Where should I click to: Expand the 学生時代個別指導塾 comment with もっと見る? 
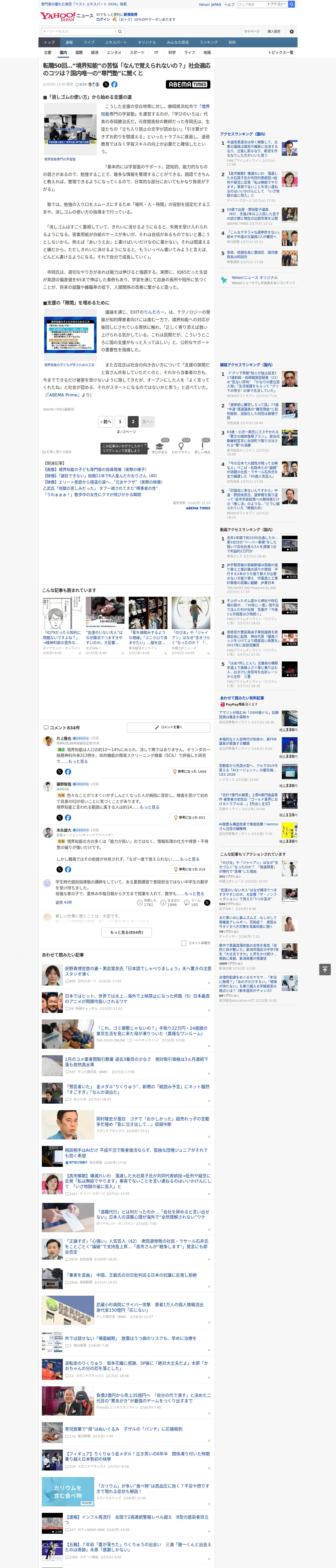tap(194, 893)
